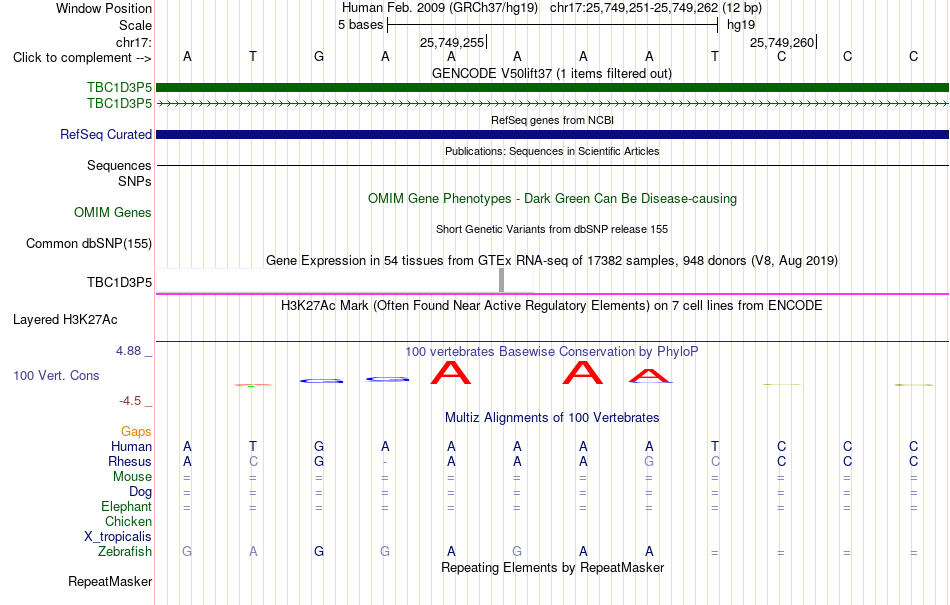Open the RefSeq Curated track label
The width and height of the screenshot is (950, 605).
click(x=106, y=134)
